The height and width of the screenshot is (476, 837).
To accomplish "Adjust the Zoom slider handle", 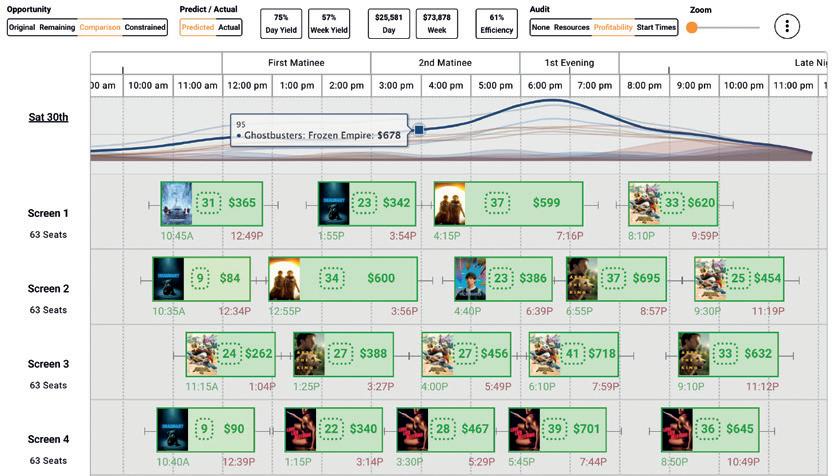I will (692, 28).
